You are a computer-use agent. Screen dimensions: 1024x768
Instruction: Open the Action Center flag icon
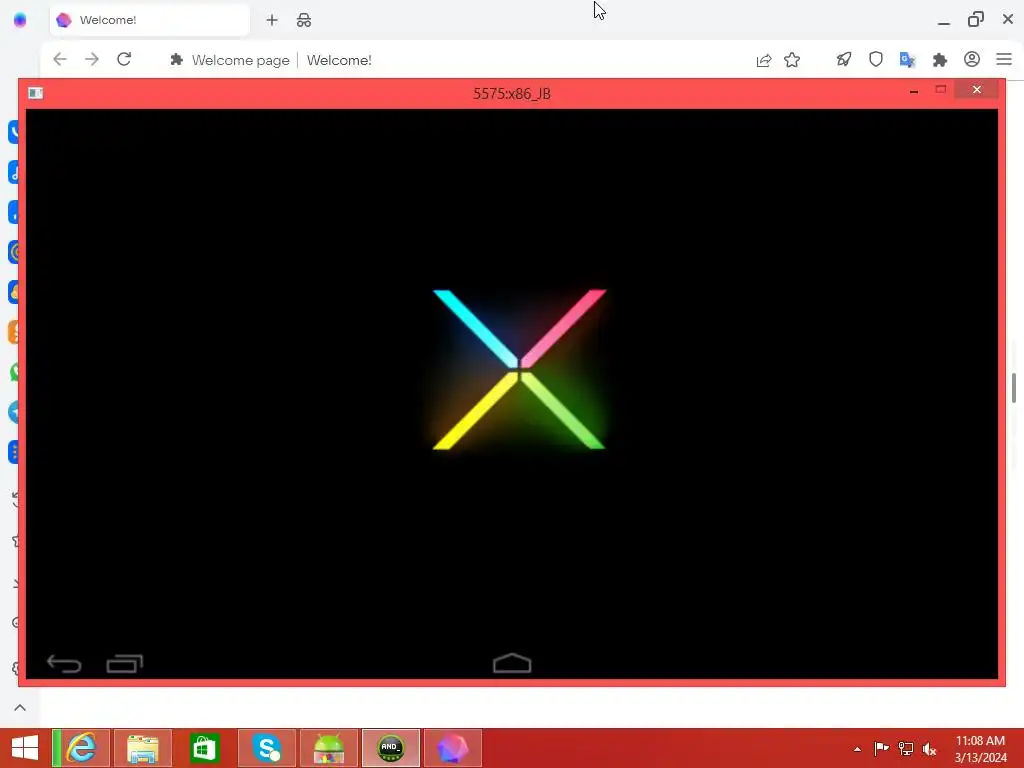click(x=881, y=748)
